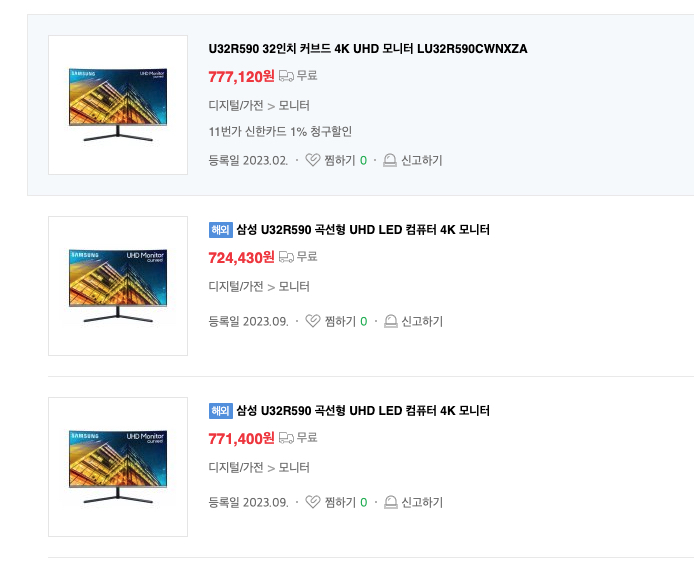The height and width of the screenshot is (562, 694).
Task: Click siren report icon on 777,120원 listing
Action: tap(390, 160)
